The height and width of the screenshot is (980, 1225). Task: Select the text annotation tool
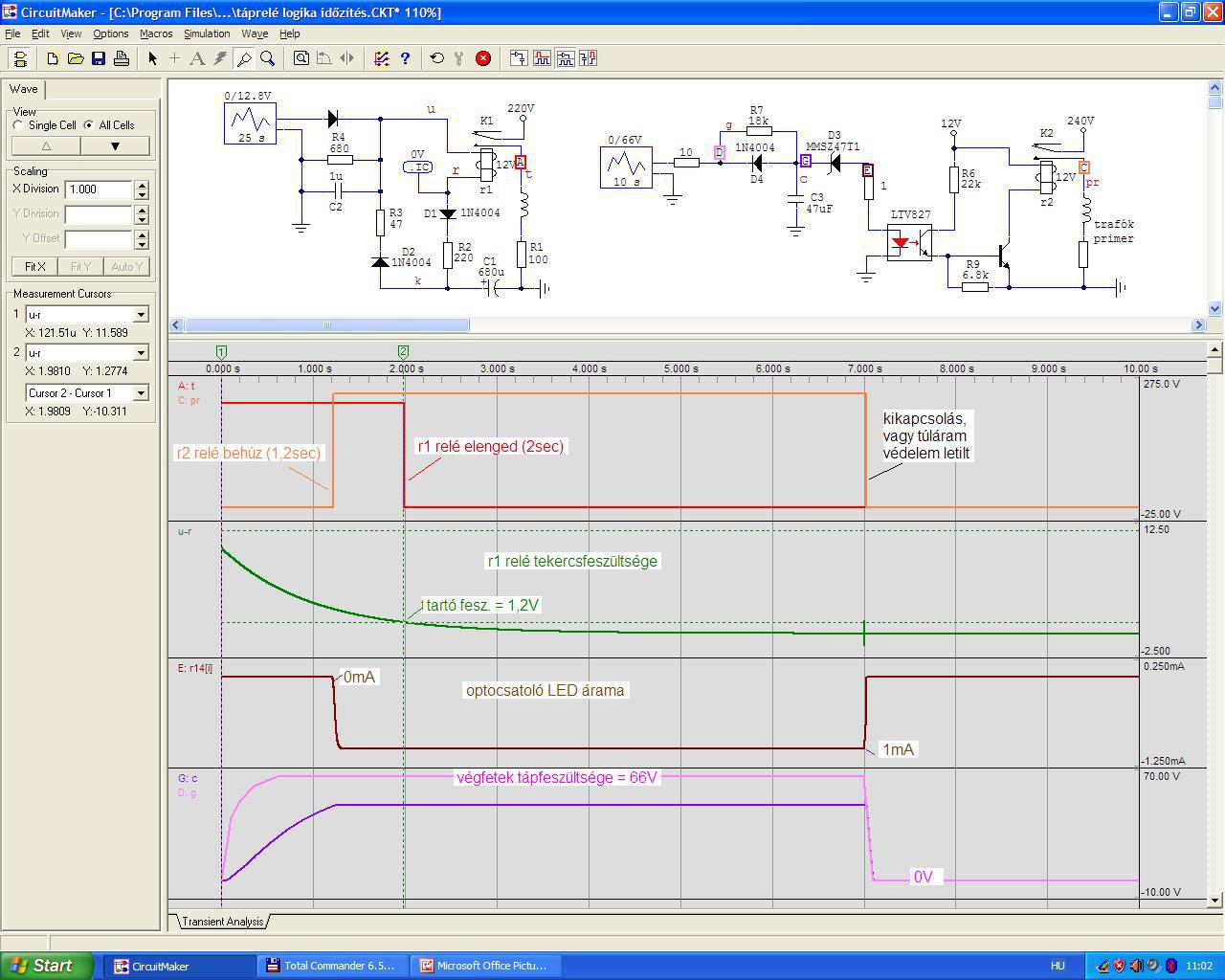pos(197,58)
